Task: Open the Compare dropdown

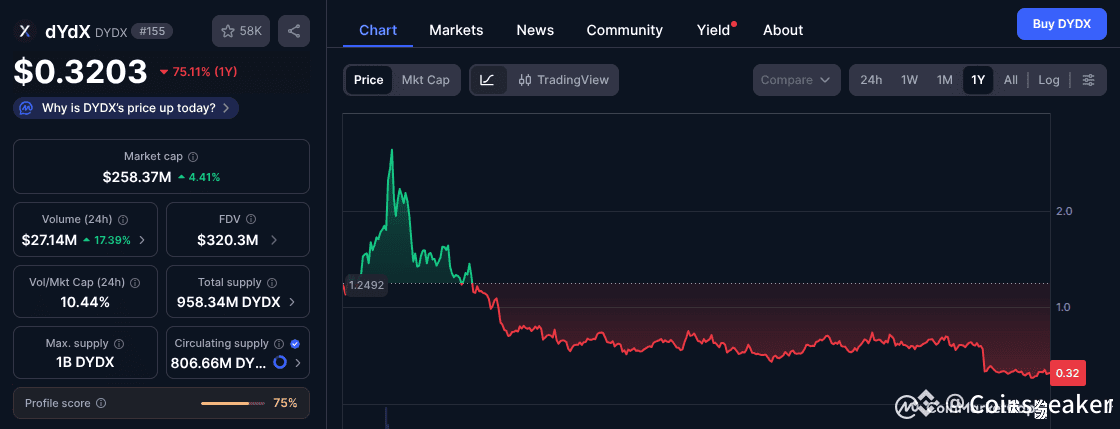Action: (796, 80)
